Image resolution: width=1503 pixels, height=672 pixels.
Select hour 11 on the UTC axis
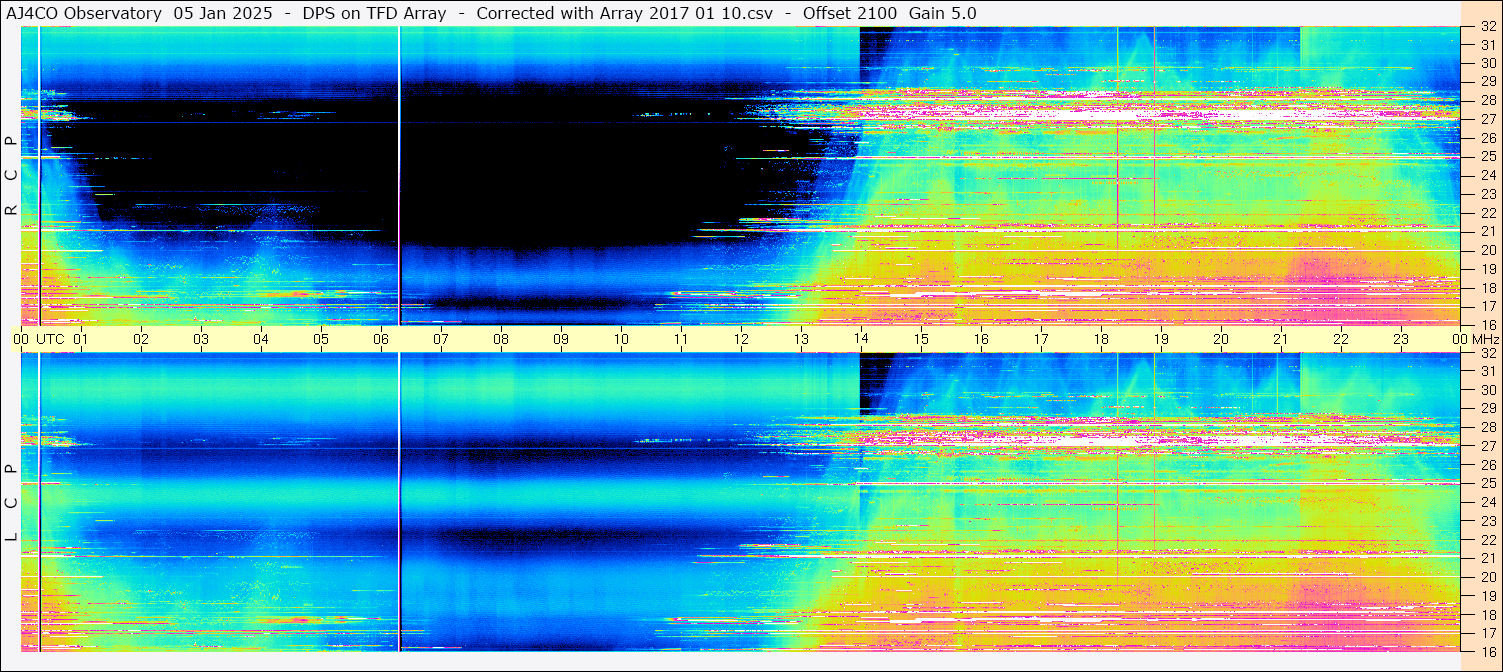coord(681,339)
